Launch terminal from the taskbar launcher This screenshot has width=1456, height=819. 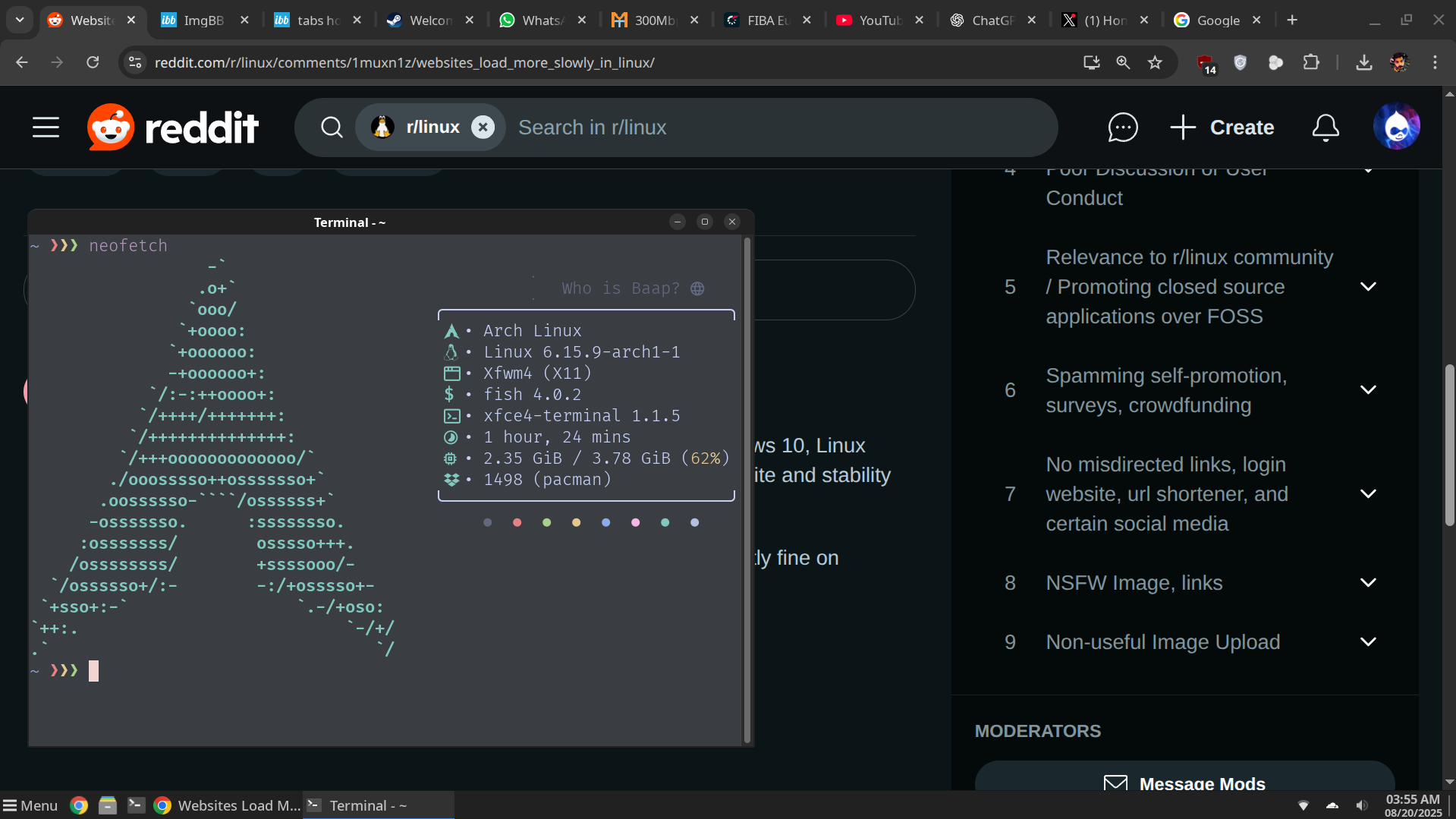tap(137, 805)
